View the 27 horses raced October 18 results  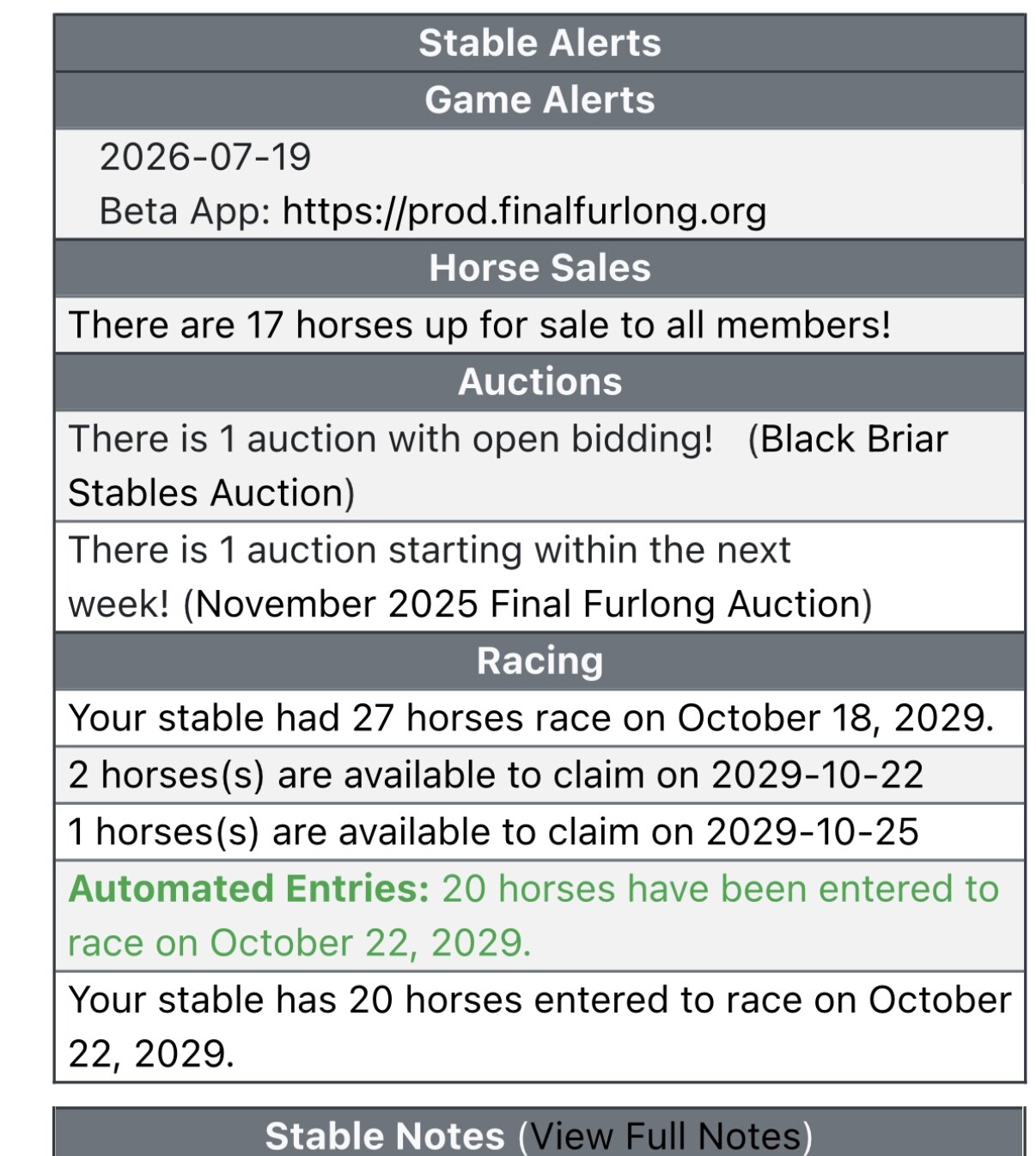tap(531, 719)
